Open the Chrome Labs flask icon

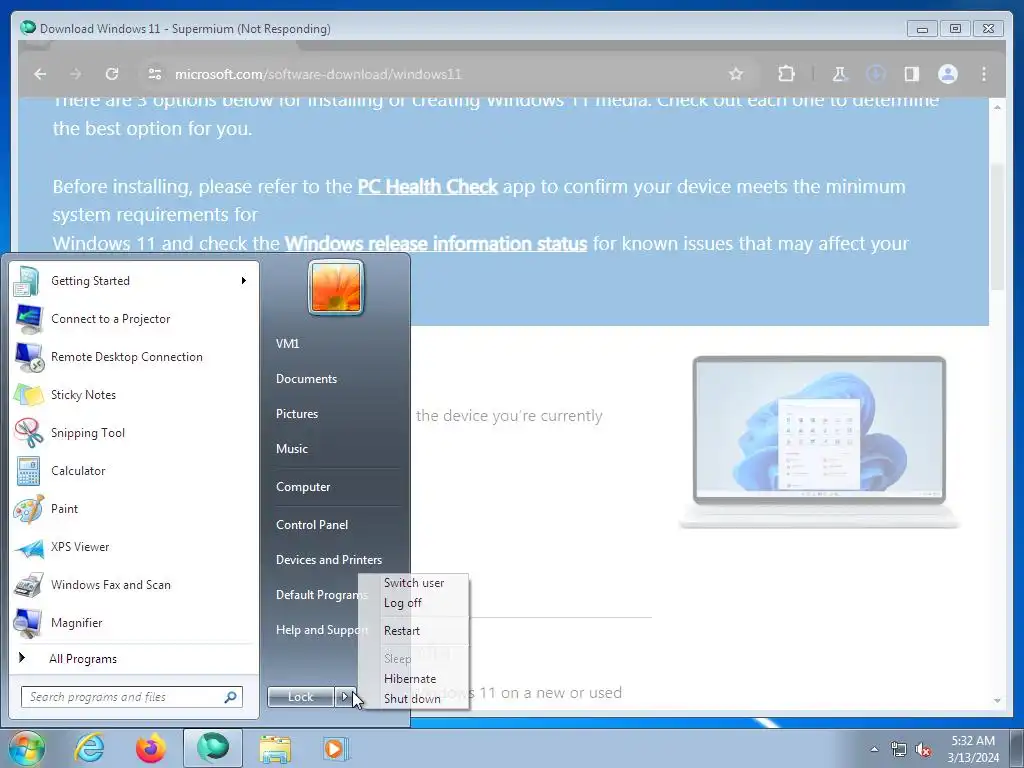point(840,74)
